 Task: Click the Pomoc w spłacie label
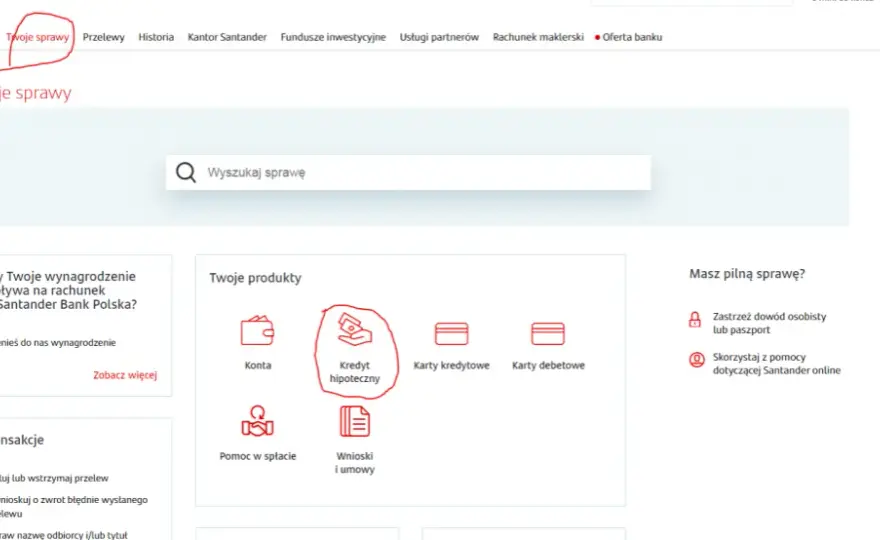tap(258, 456)
